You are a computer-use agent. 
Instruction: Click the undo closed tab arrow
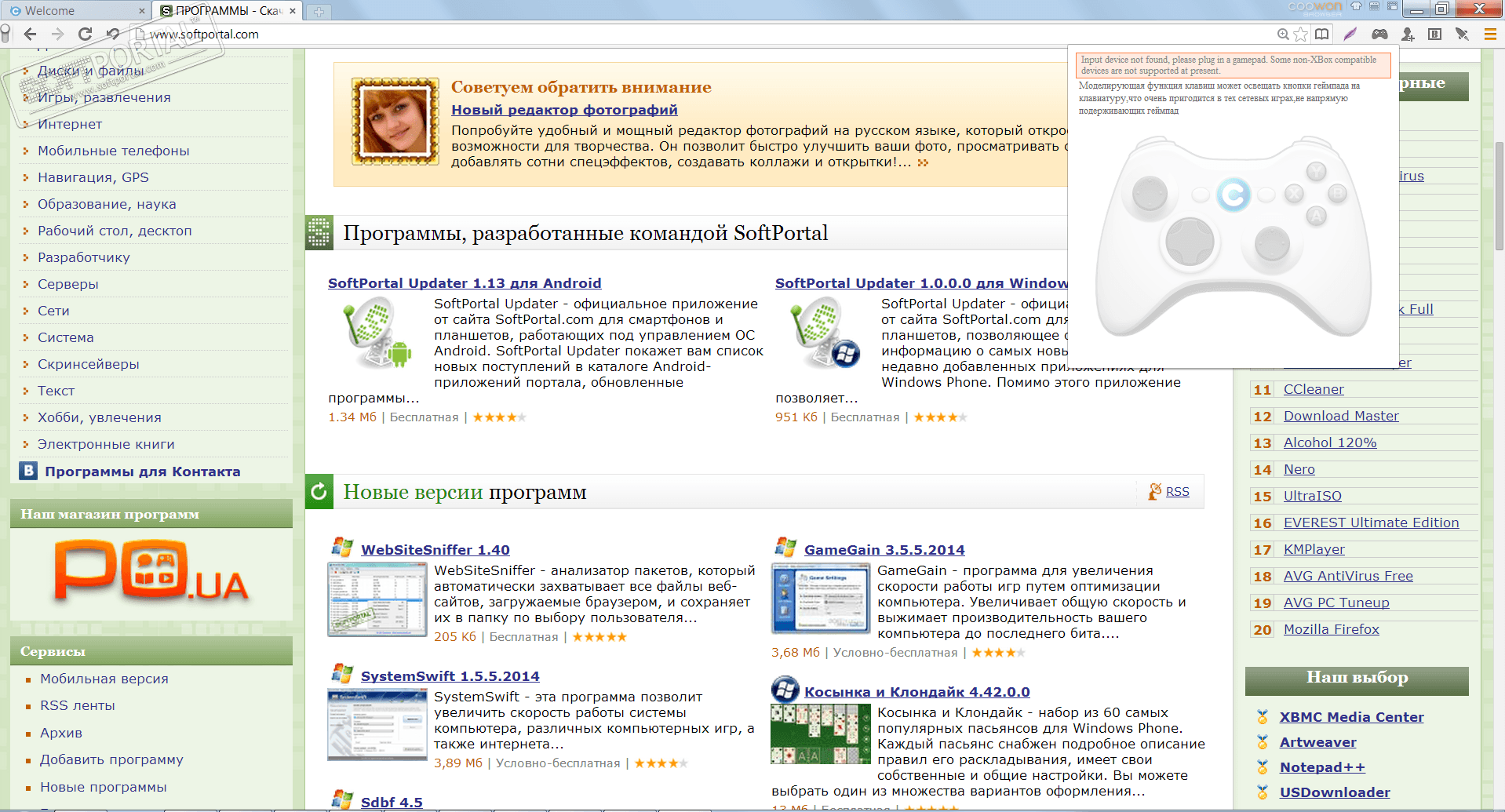click(113, 34)
